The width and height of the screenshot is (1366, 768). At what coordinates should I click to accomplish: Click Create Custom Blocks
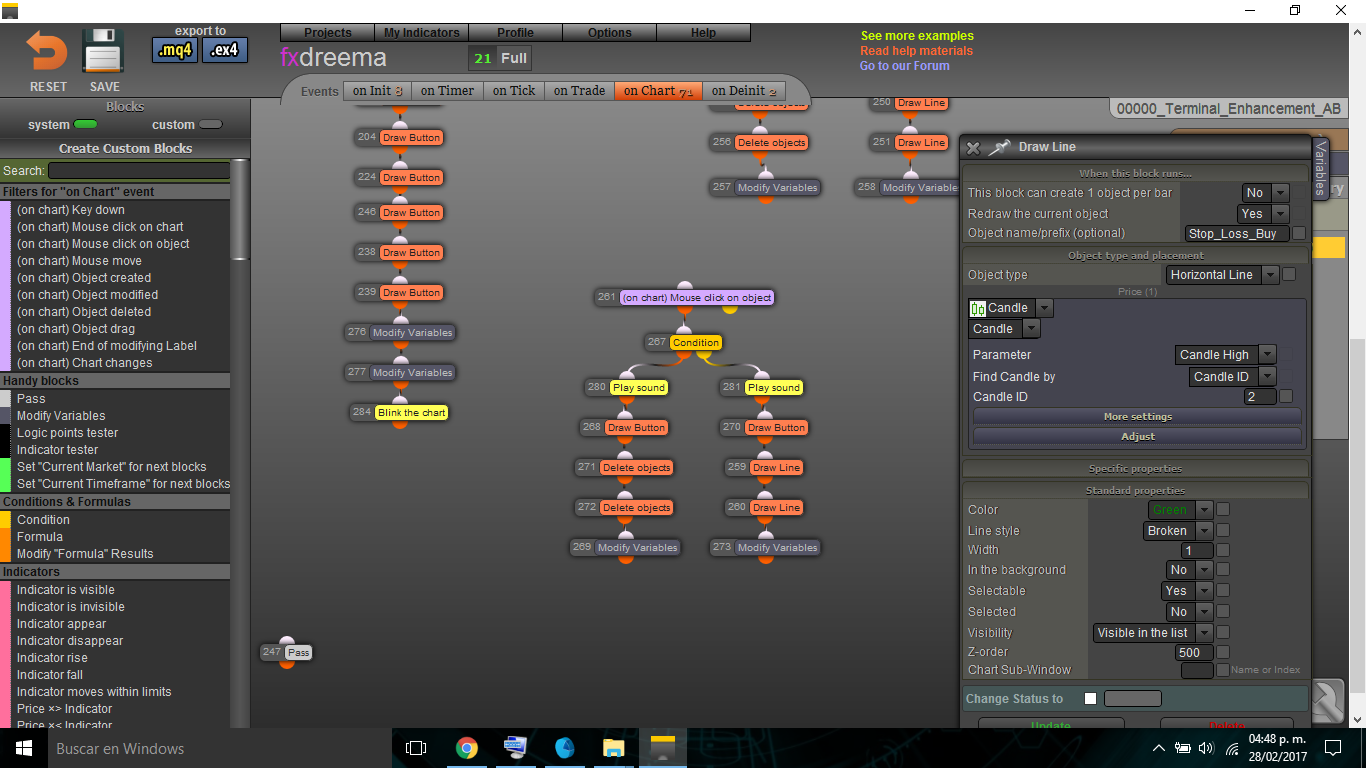(x=125, y=148)
